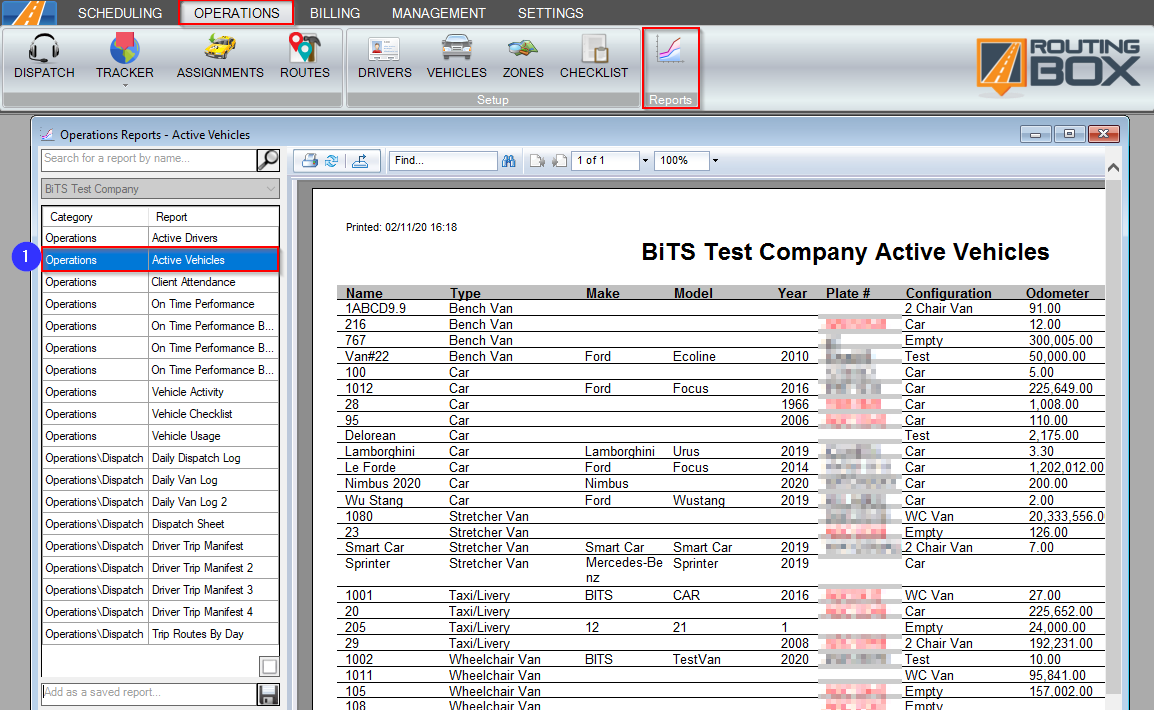The image size is (1154, 710).
Task: Click the 'Van#22' vehicle name
Action: (x=367, y=356)
